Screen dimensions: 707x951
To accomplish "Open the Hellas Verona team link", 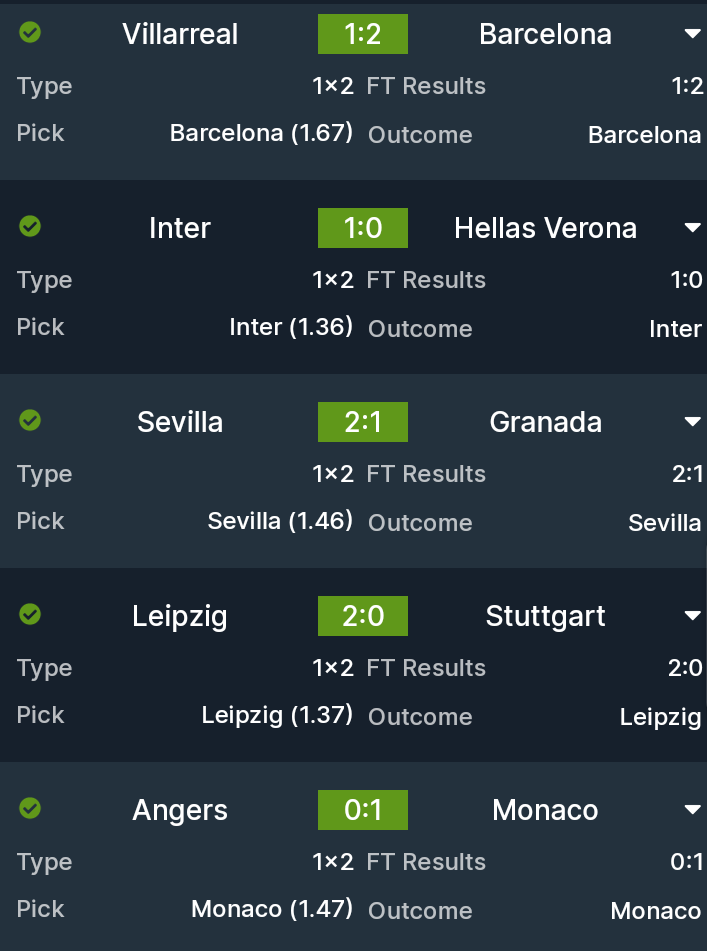I will (x=545, y=228).
